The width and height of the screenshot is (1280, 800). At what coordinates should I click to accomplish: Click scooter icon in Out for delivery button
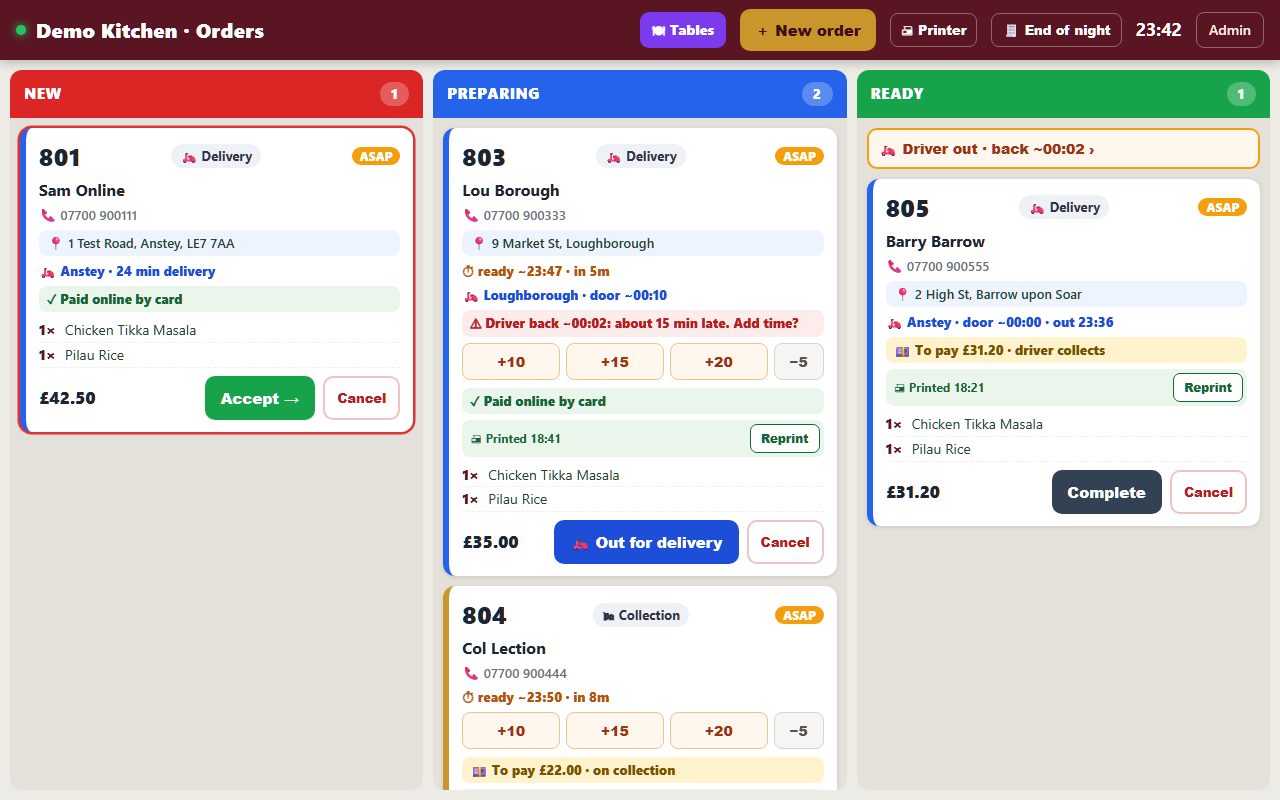pyautogui.click(x=580, y=543)
